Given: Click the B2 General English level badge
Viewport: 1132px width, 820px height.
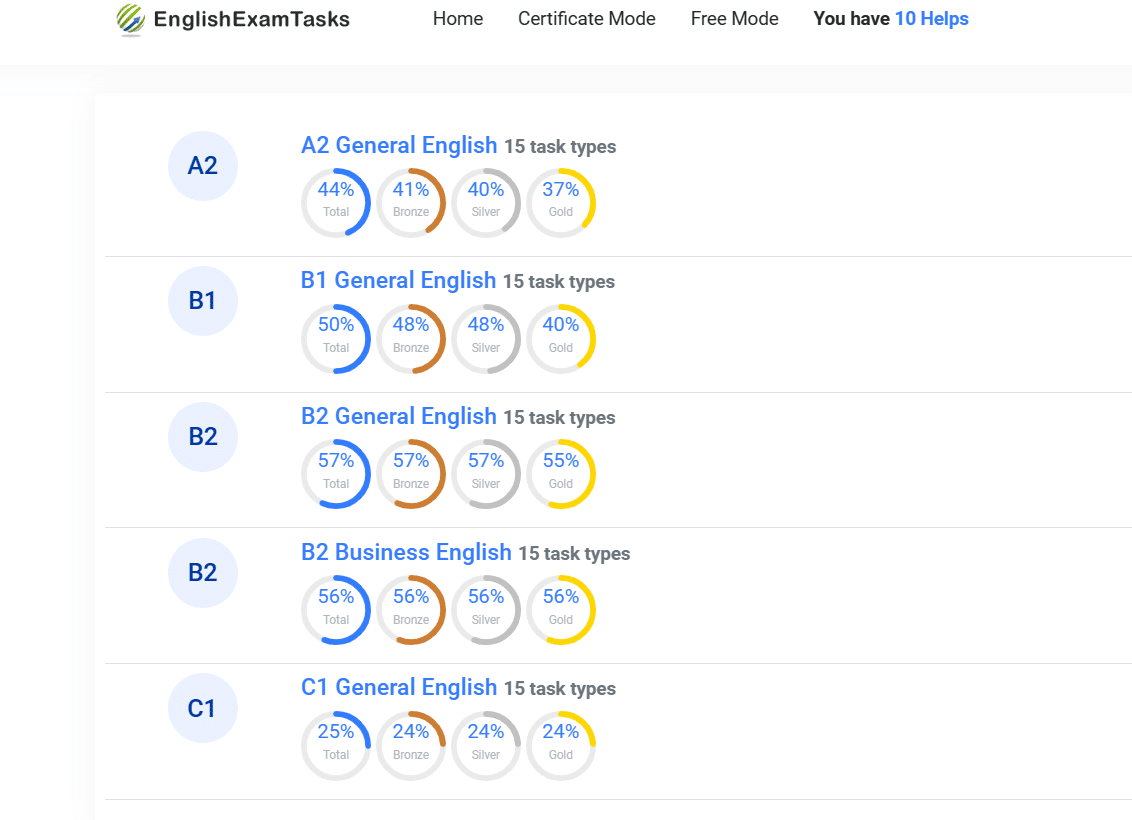Looking at the screenshot, I should (x=202, y=437).
